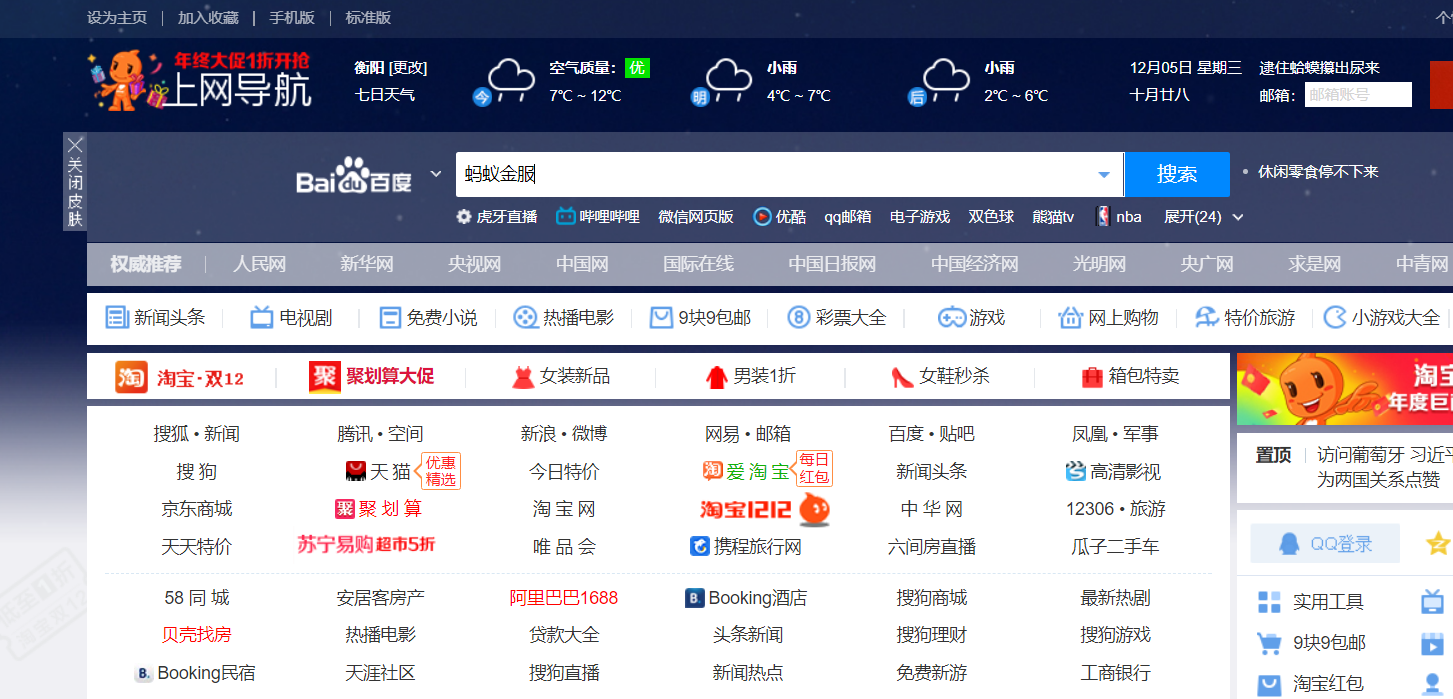Screen dimensions: 1453x699
Task: Open 优酷 shortcut icon
Action: [x=762, y=217]
